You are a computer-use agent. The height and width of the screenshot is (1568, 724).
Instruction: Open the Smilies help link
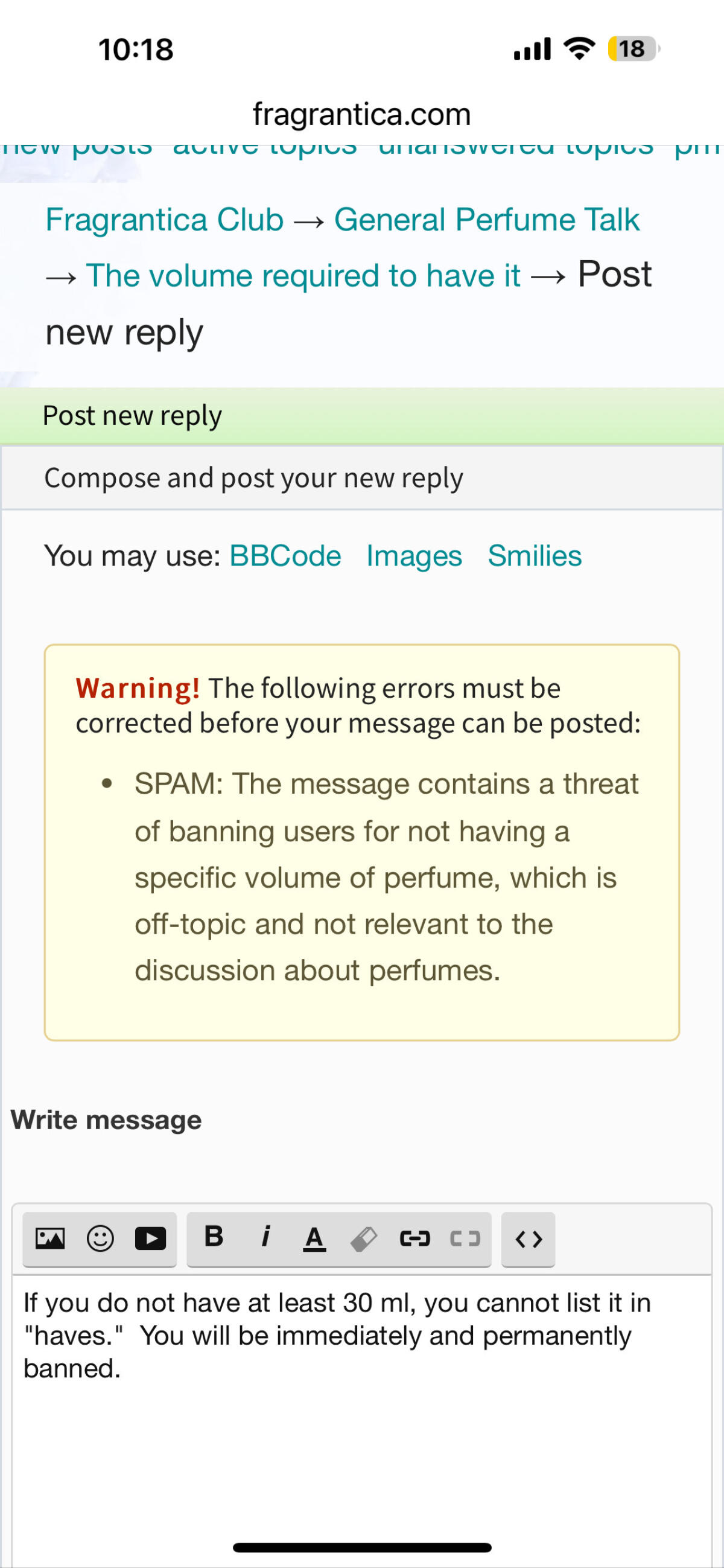(x=535, y=556)
